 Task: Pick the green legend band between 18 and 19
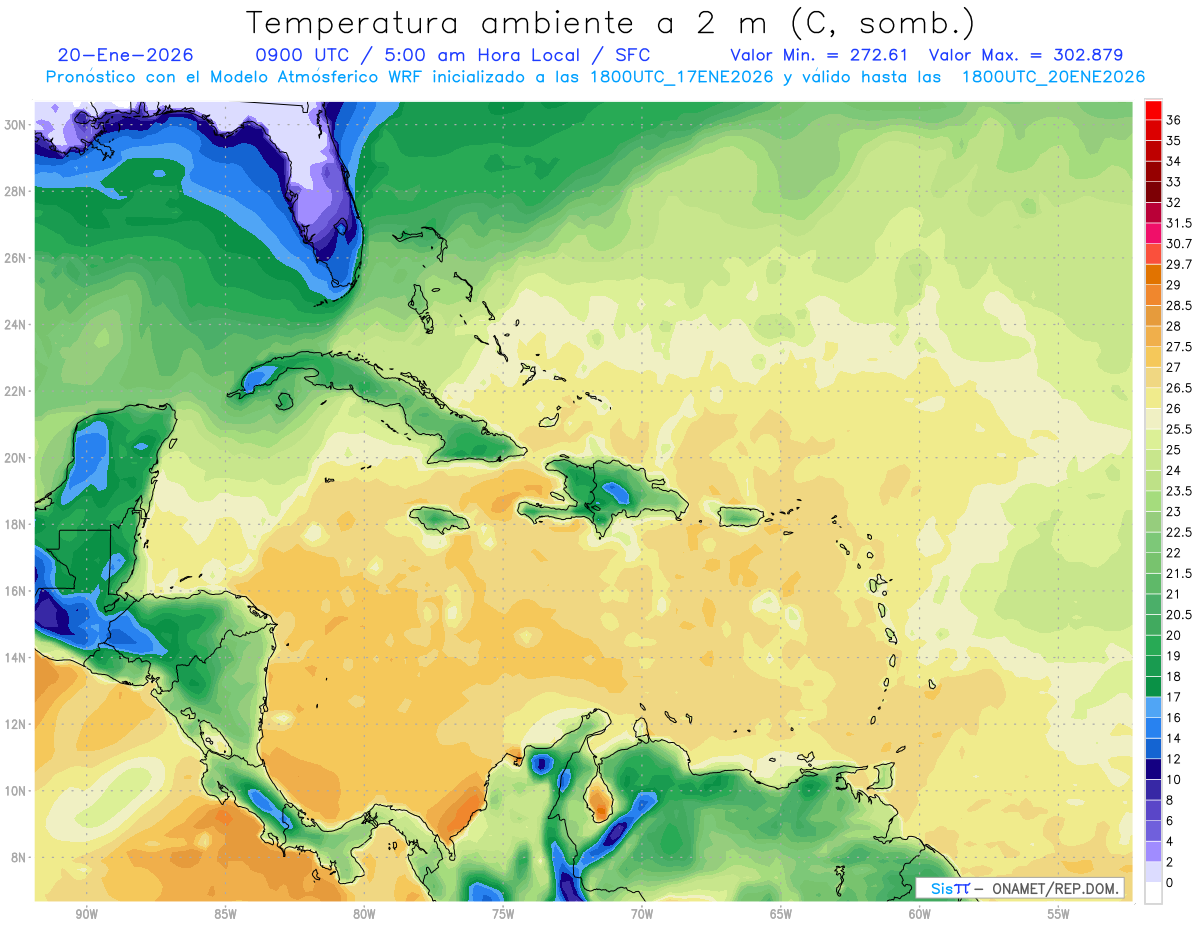click(1153, 666)
